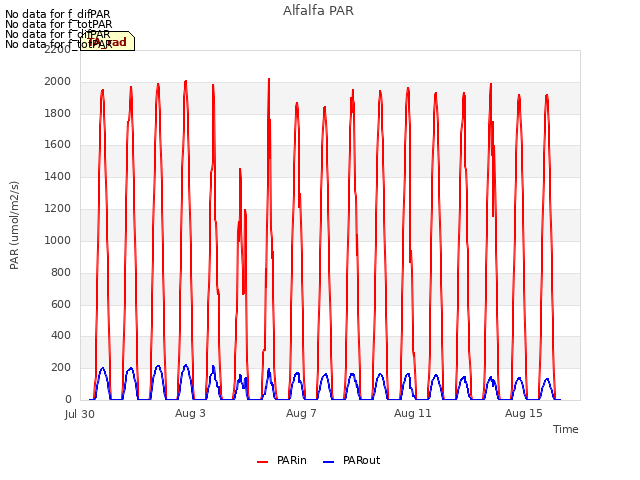640x480 pixels.
Task: Click the red PARin legend line marker
Action: click(x=262, y=462)
